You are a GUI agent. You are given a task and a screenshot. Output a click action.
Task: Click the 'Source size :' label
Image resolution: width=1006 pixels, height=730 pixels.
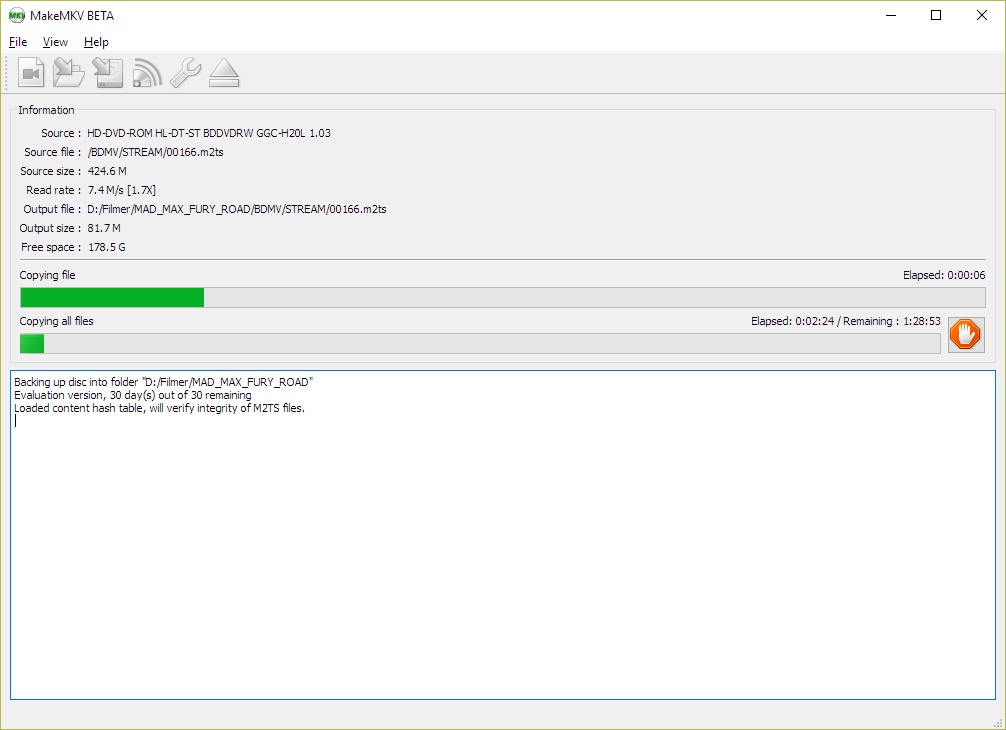(51, 171)
